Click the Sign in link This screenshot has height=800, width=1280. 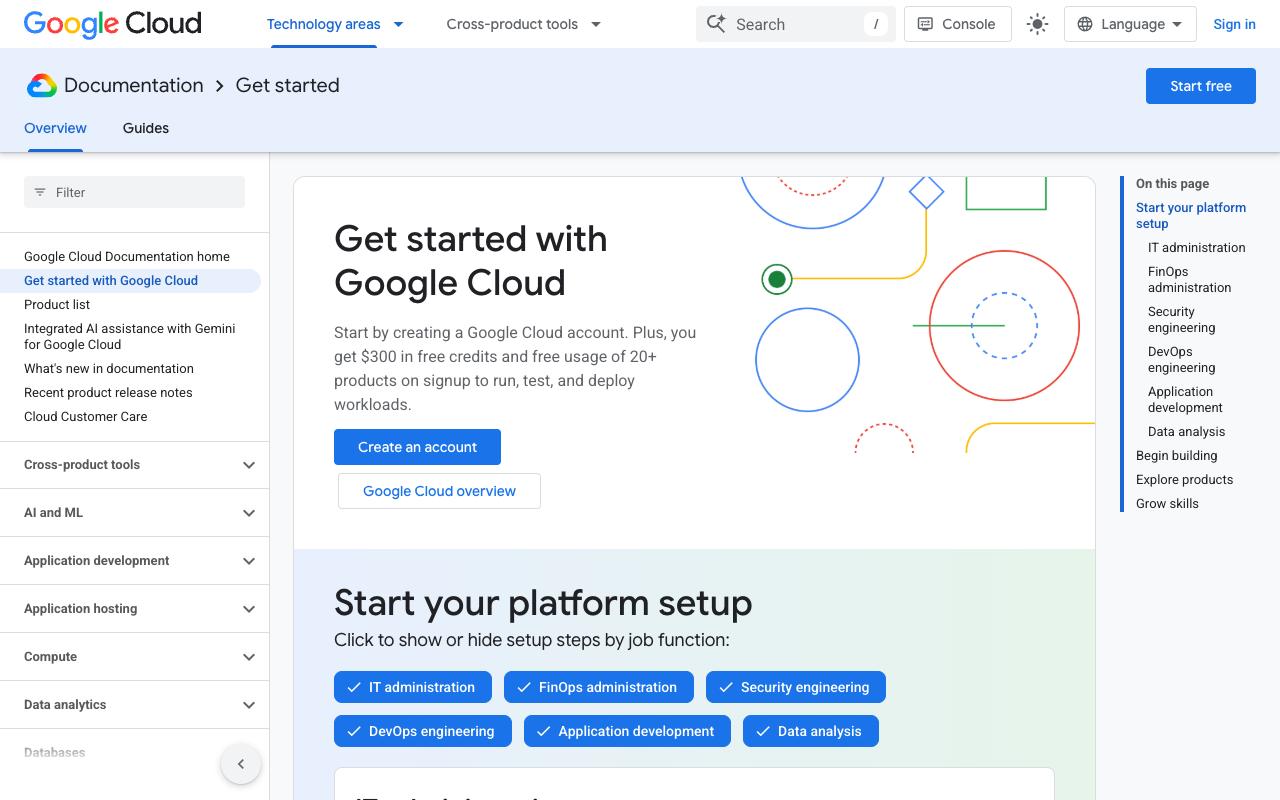click(1234, 24)
